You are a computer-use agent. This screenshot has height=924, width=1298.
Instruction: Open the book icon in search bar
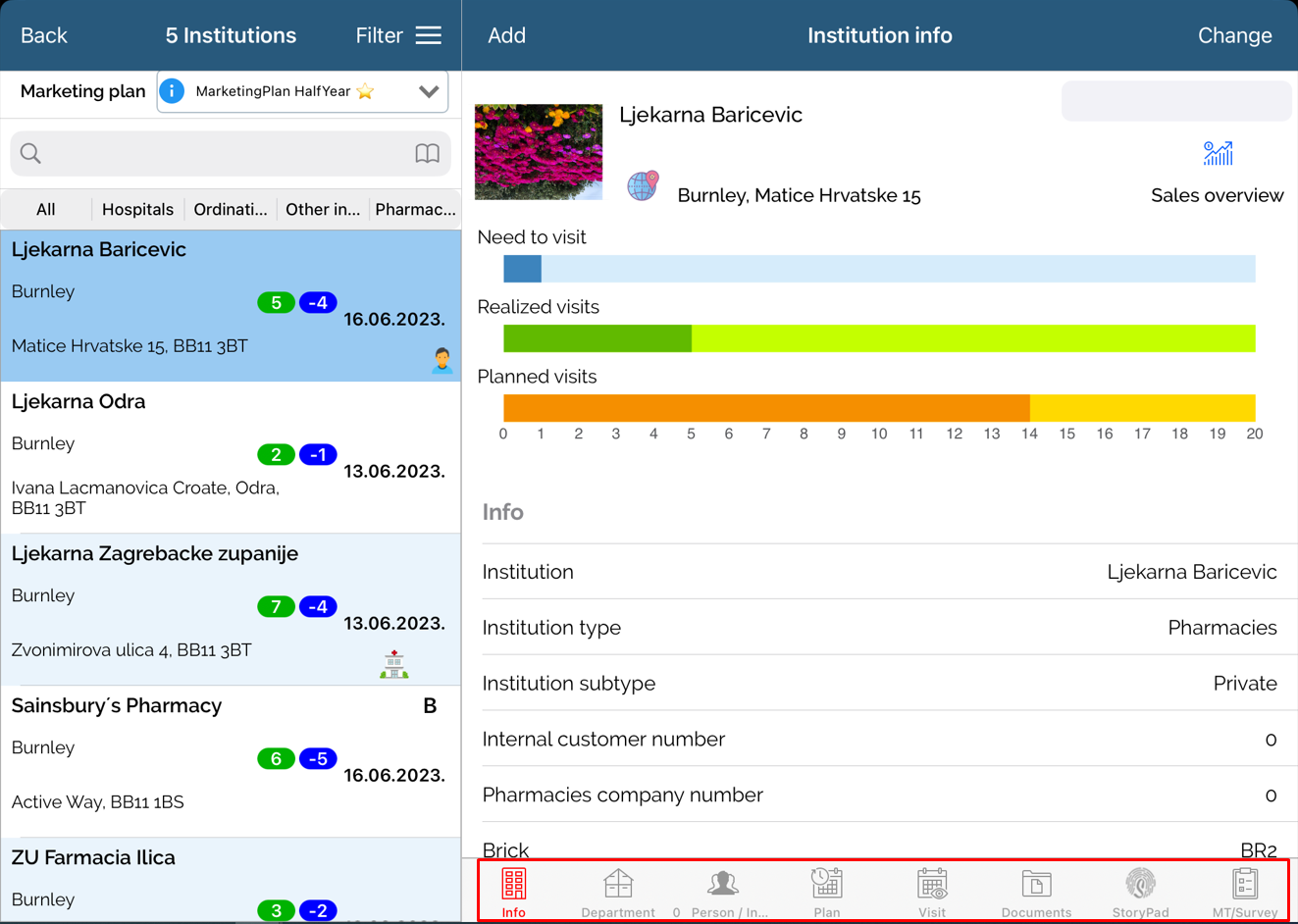(427, 154)
